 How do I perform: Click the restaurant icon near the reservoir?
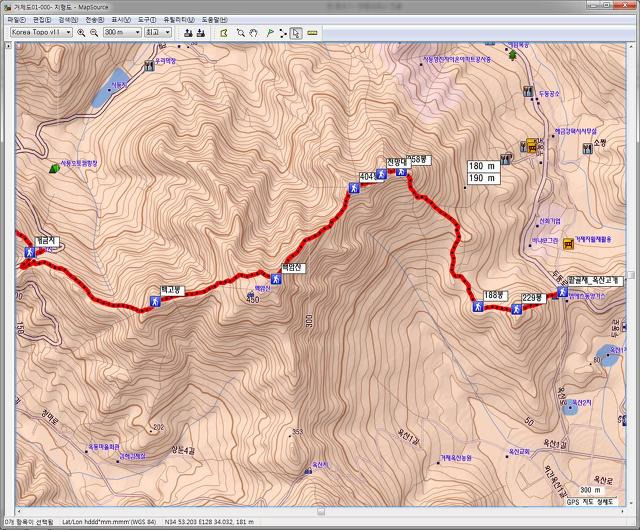149,65
